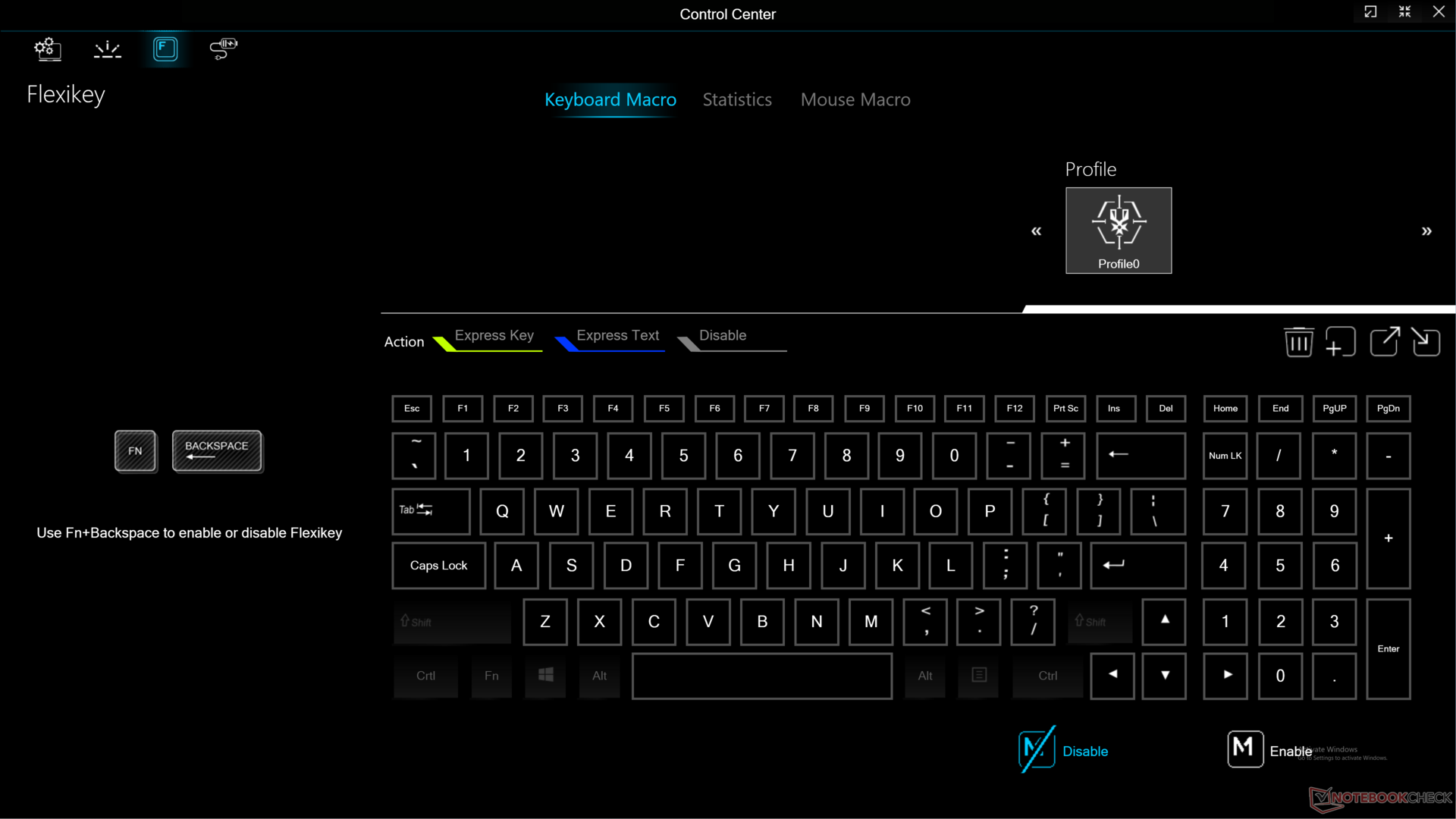Select the G key
The image size is (1456, 819).
tap(734, 566)
